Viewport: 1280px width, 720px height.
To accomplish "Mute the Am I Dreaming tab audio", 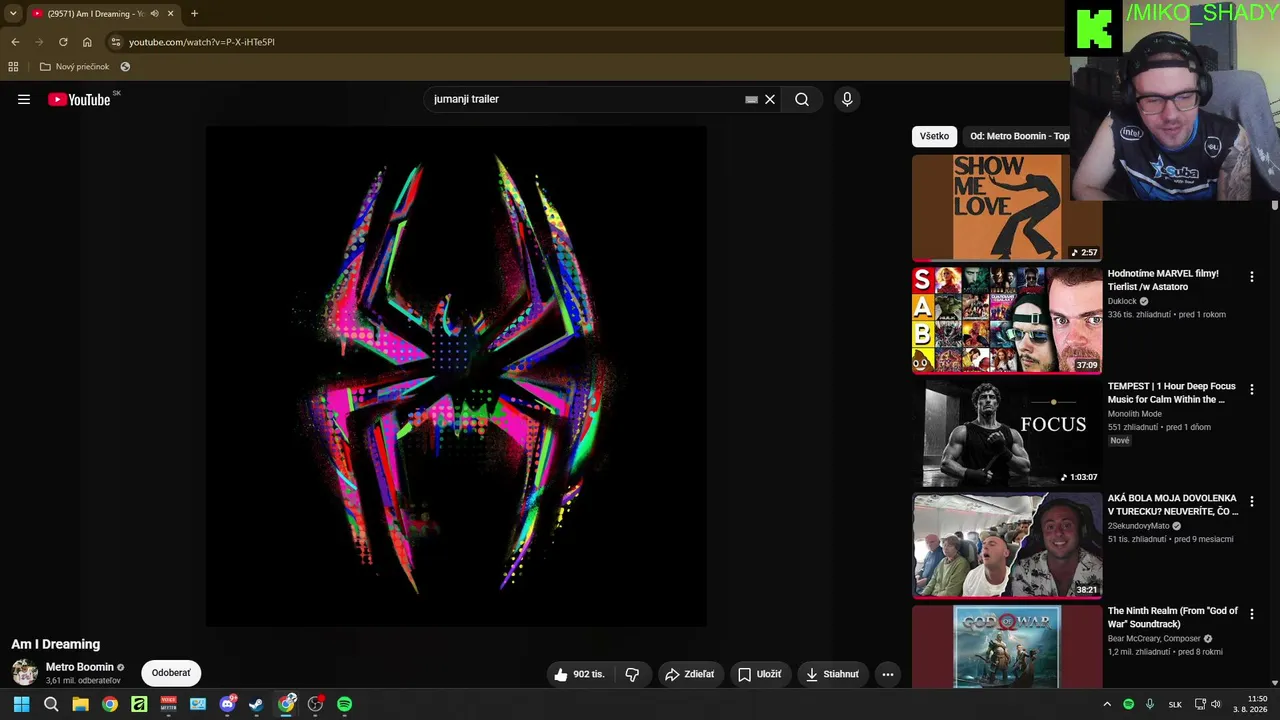I will coord(154,14).
